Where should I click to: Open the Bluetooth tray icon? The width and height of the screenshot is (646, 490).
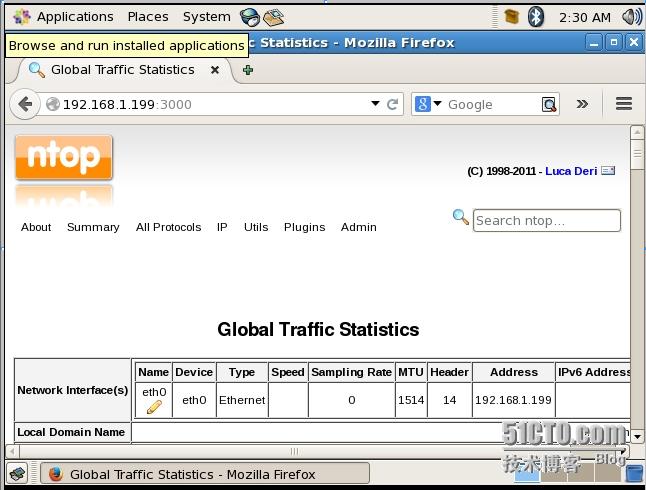(x=536, y=17)
